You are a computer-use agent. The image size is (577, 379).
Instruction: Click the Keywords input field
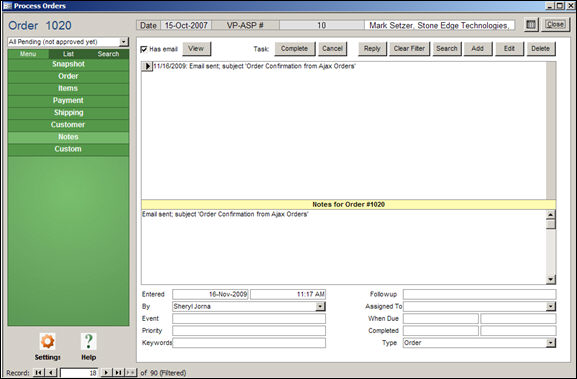pyautogui.click(x=249, y=343)
